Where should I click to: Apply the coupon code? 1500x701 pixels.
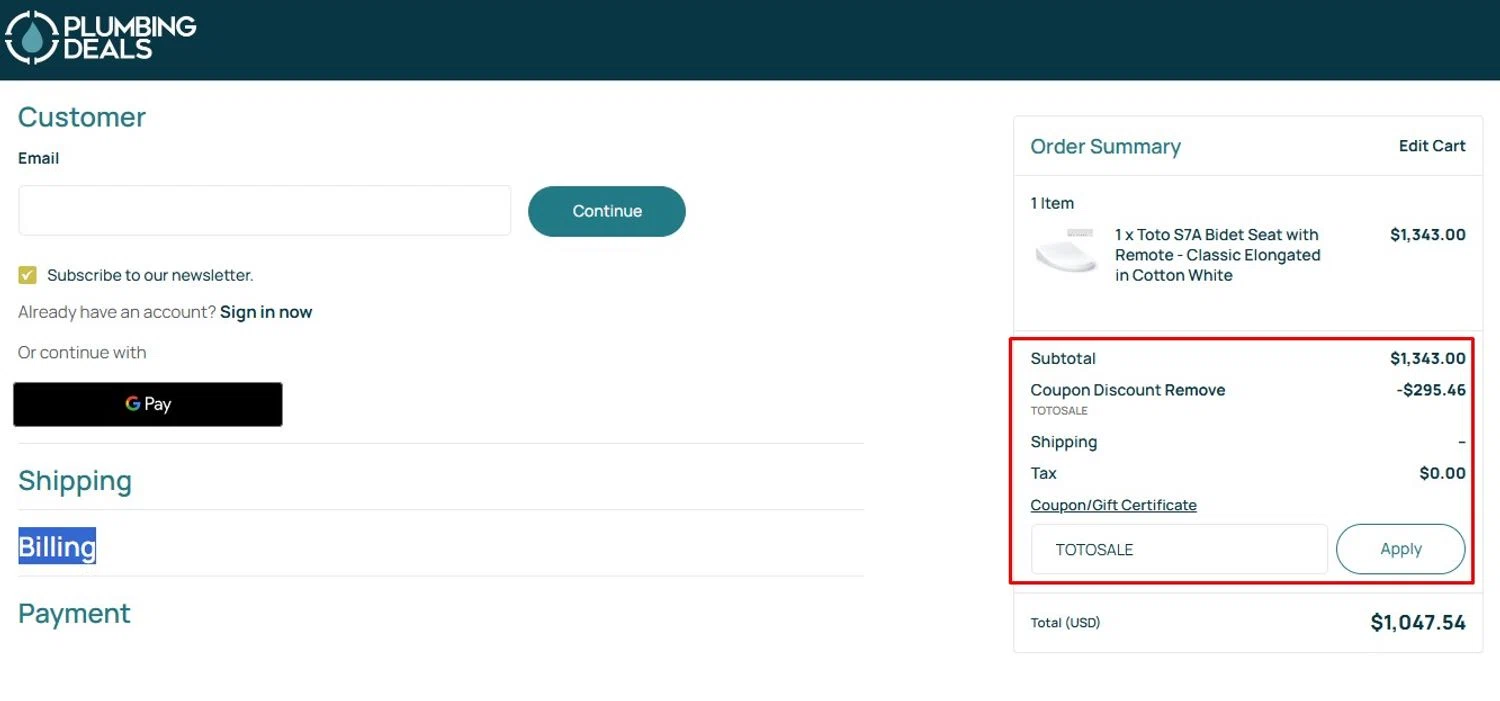click(x=1401, y=549)
